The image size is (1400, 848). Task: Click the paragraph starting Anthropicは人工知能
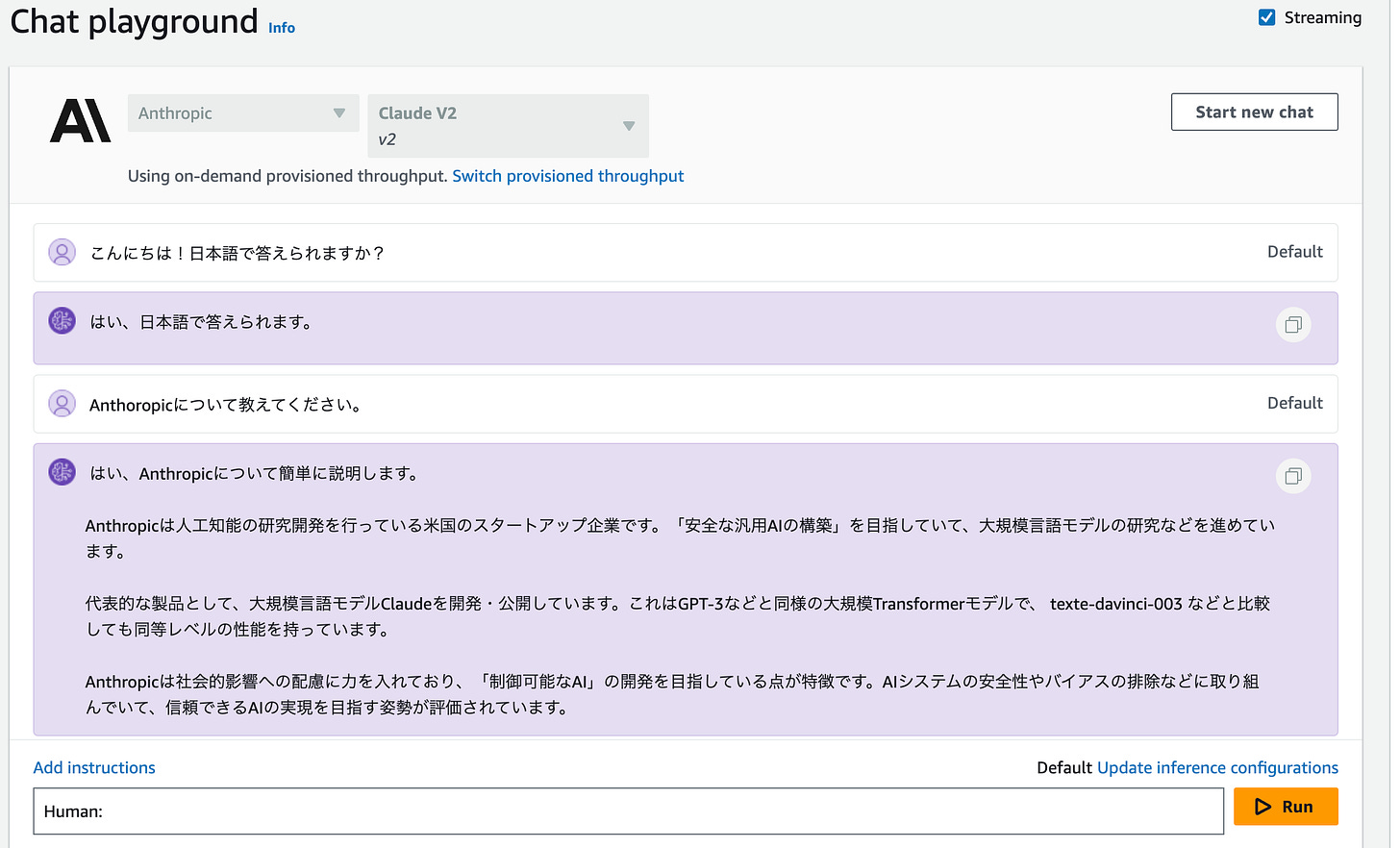pyautogui.click(x=680, y=538)
